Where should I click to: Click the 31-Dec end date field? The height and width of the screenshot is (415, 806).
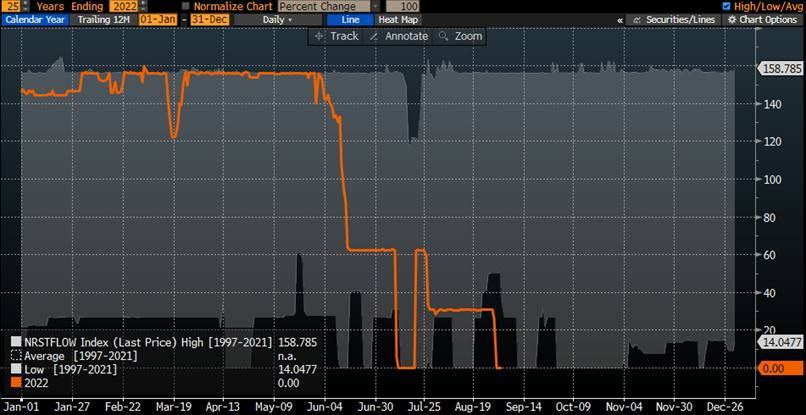coord(209,20)
